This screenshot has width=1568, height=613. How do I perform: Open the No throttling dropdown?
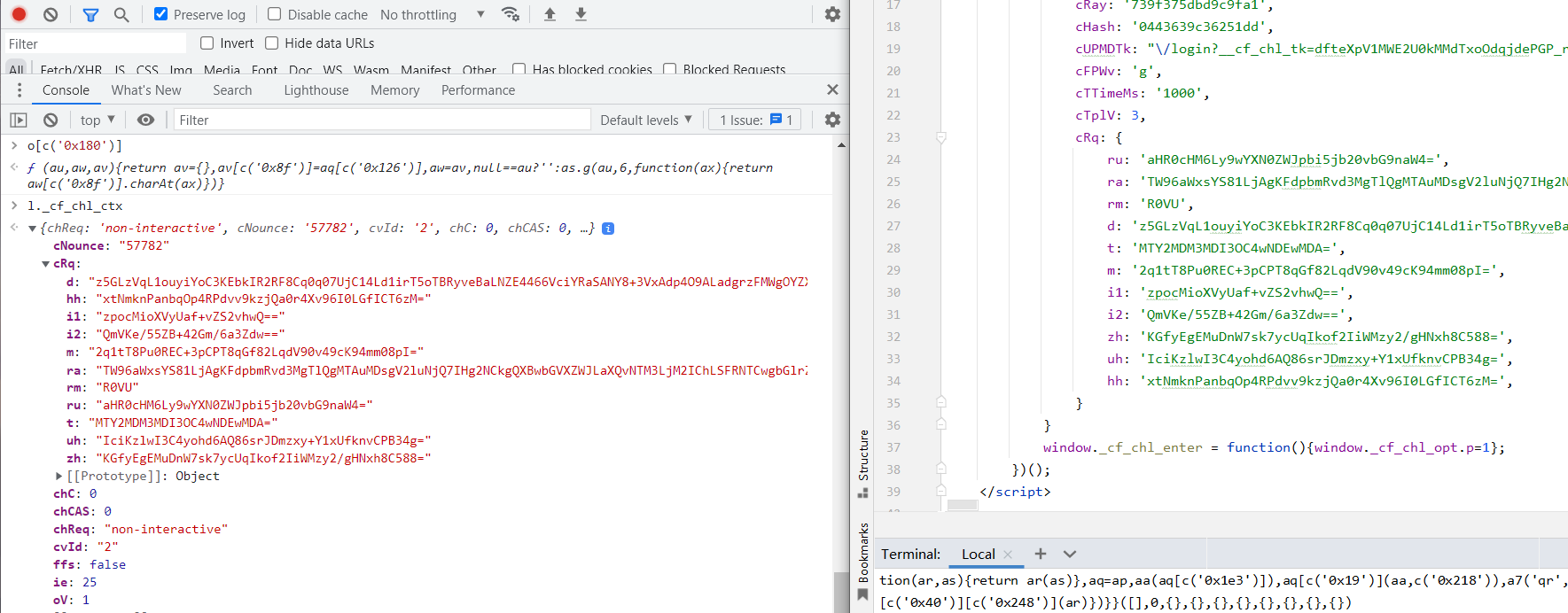tap(432, 14)
